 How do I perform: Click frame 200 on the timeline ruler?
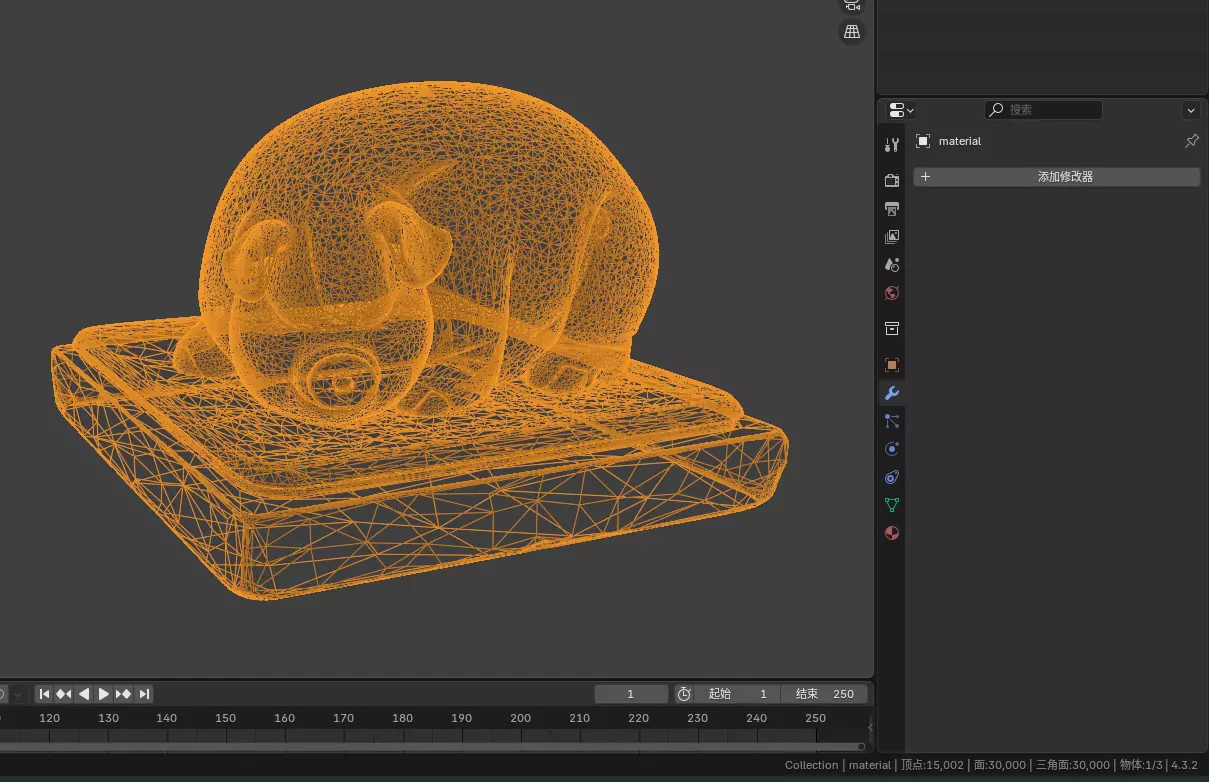point(520,718)
